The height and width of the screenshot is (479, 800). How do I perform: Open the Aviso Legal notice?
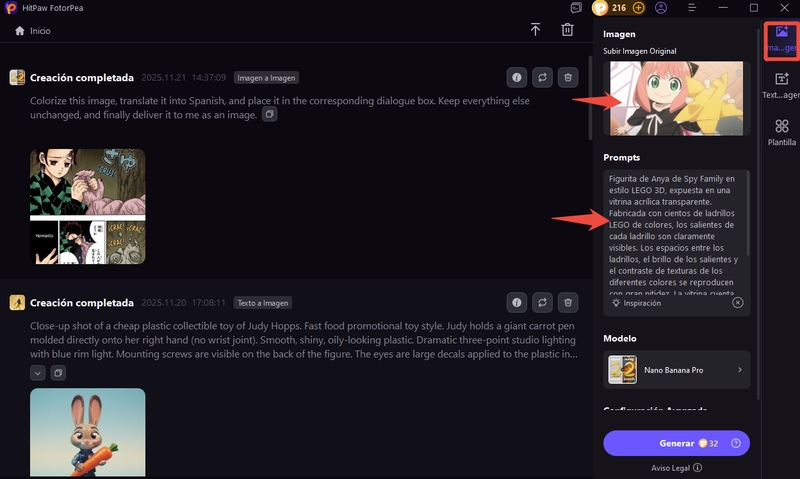click(x=676, y=467)
